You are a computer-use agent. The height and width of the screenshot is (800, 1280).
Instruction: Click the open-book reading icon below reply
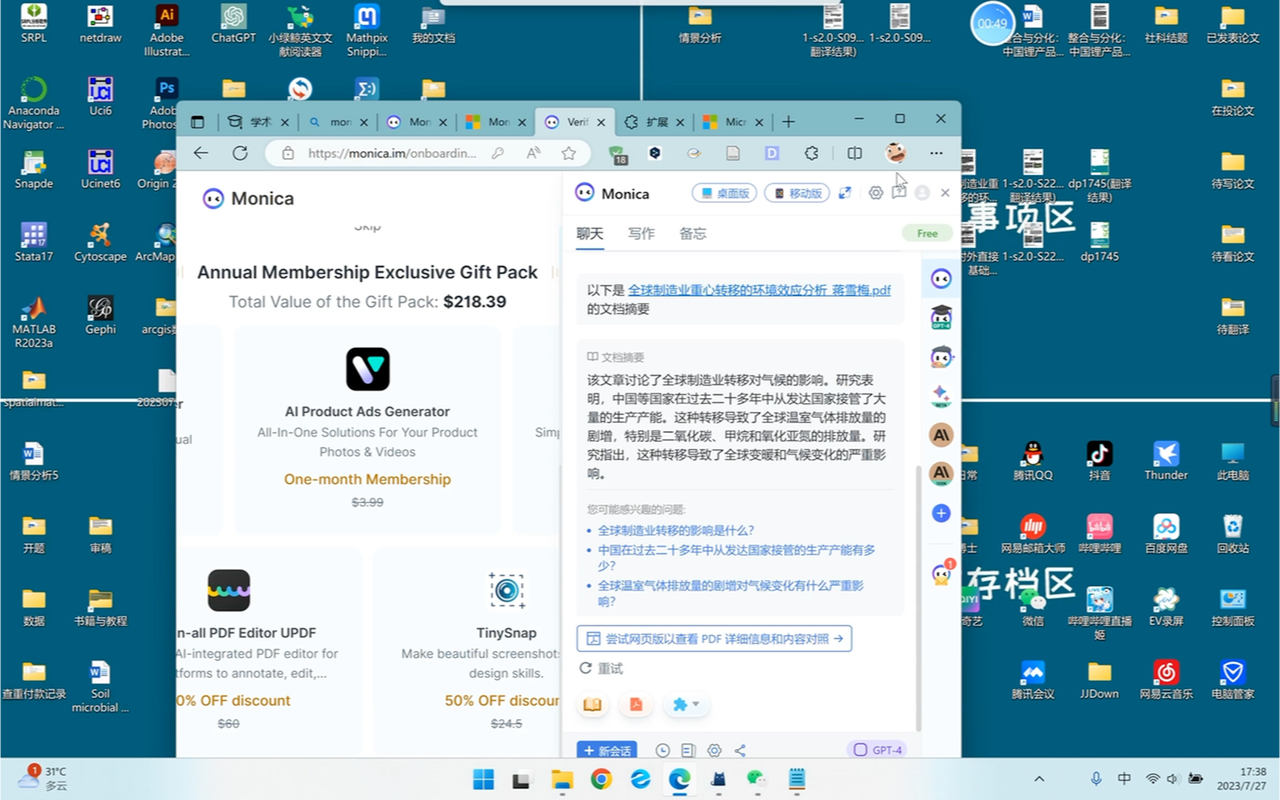pos(593,704)
